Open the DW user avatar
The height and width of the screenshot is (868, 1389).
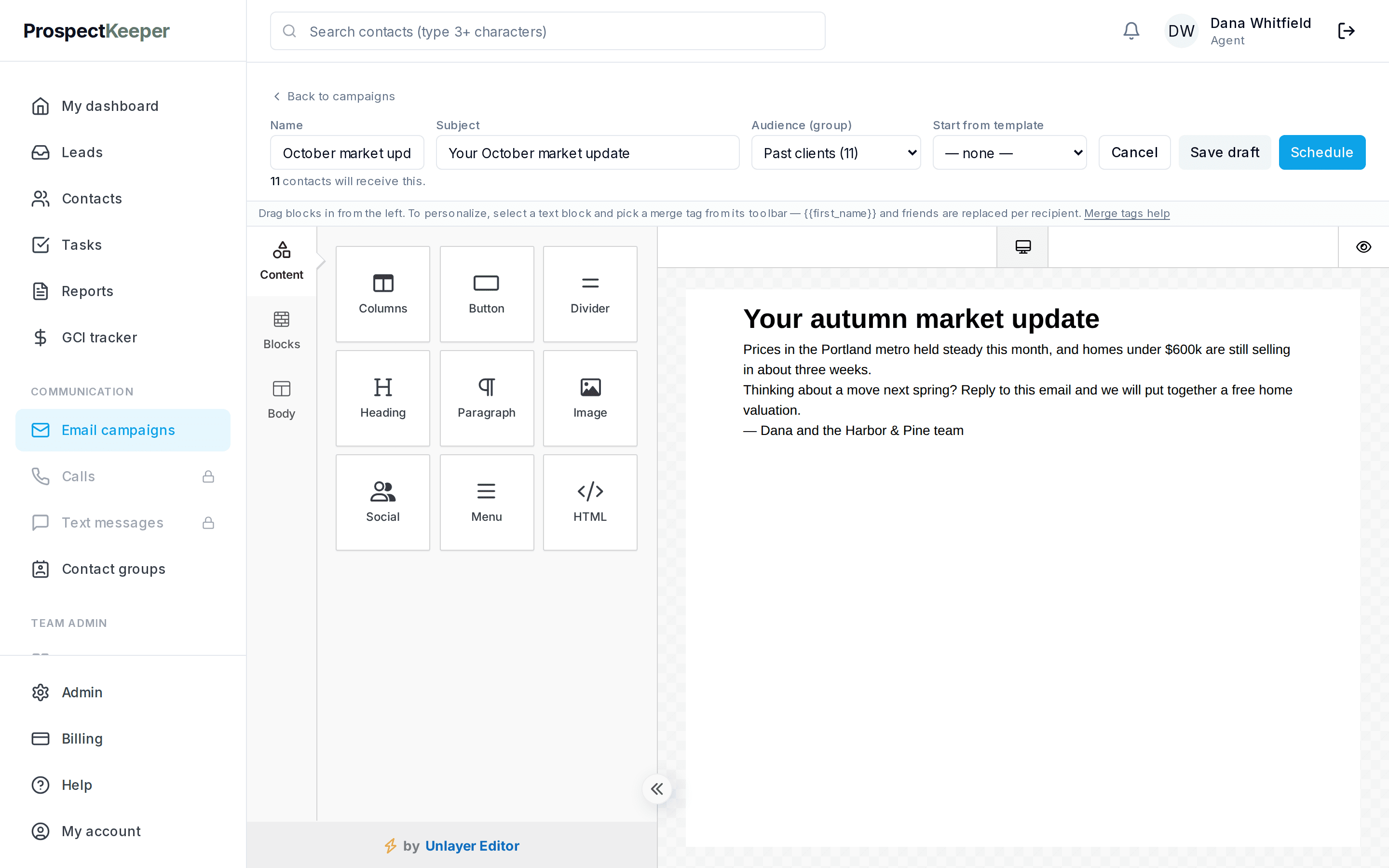coord(1181,31)
